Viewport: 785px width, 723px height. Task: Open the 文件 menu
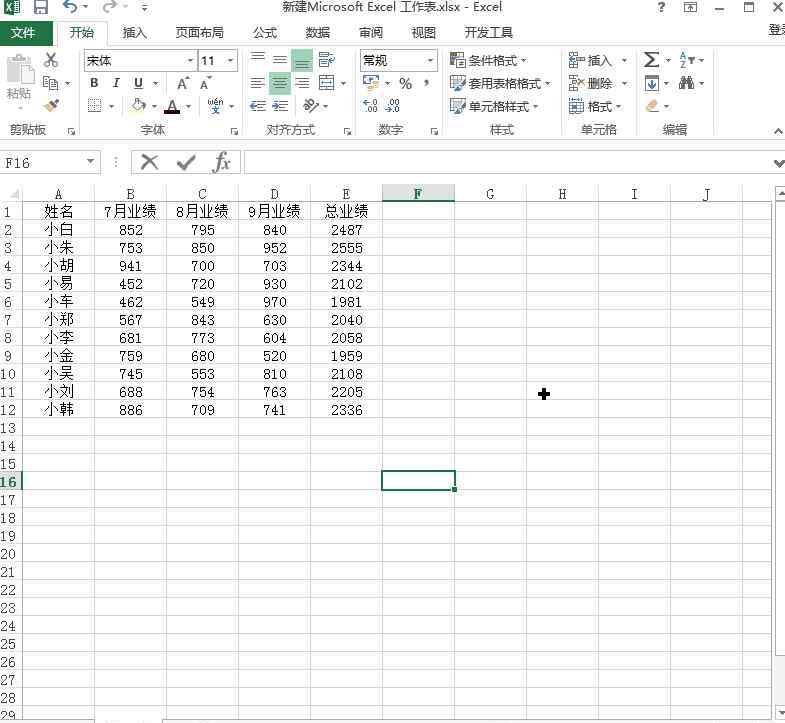click(x=23, y=33)
